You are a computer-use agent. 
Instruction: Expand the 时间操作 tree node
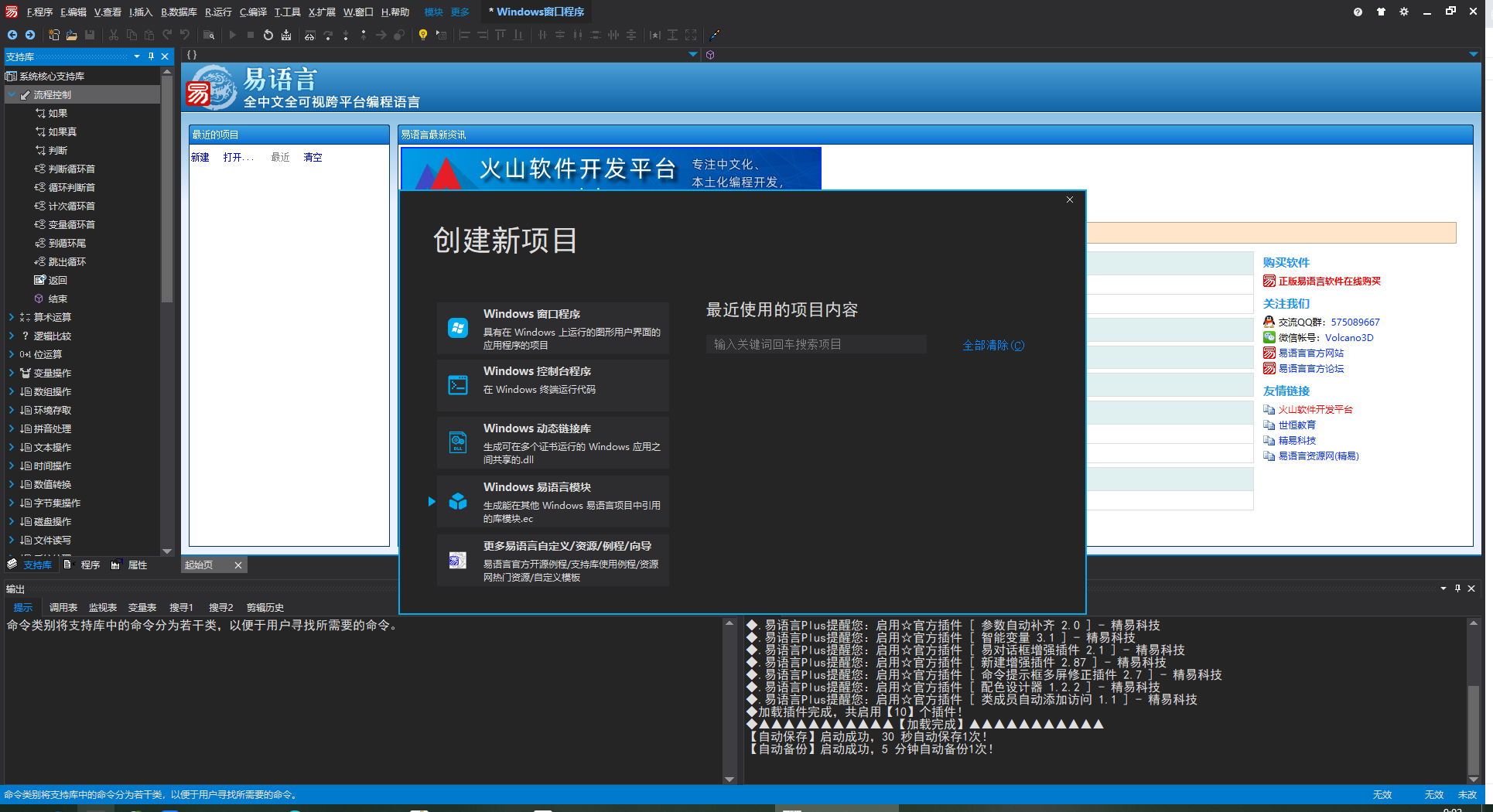pos(12,466)
